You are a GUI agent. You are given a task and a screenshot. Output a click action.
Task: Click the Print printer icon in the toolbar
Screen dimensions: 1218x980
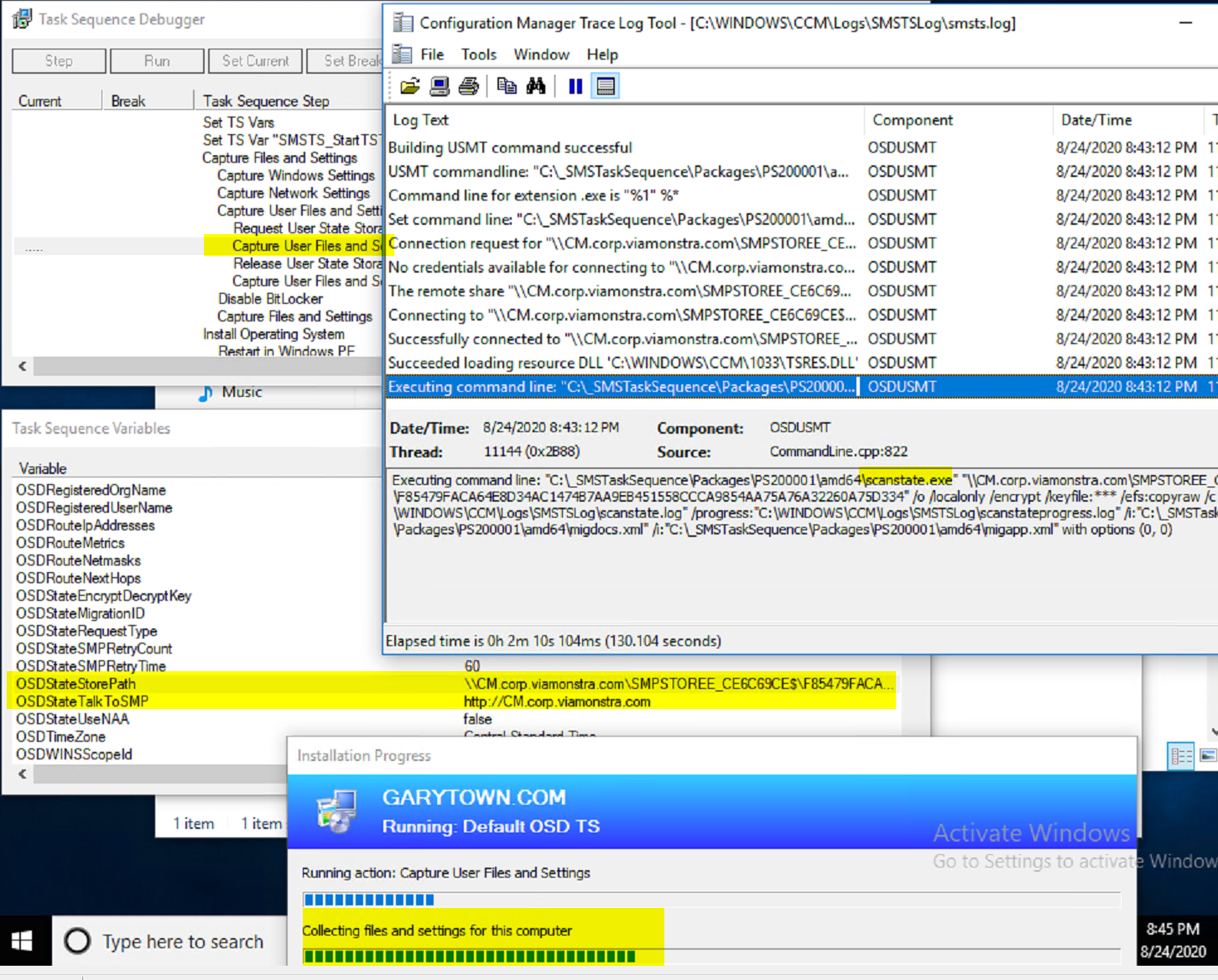469,86
